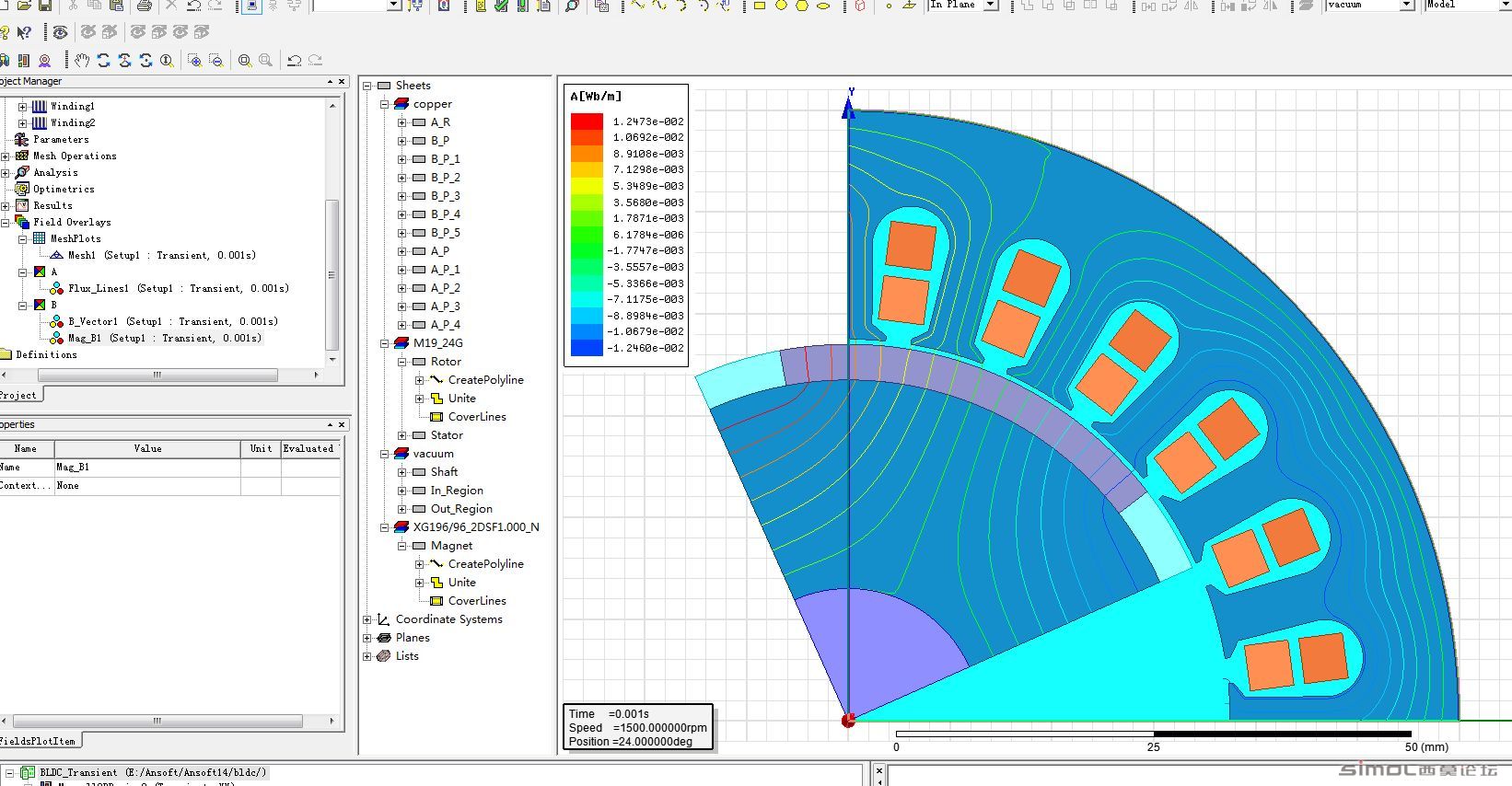This screenshot has width=1512, height=786.
Task: Click the Project Manager vertical scrollbar
Action: (x=332, y=273)
